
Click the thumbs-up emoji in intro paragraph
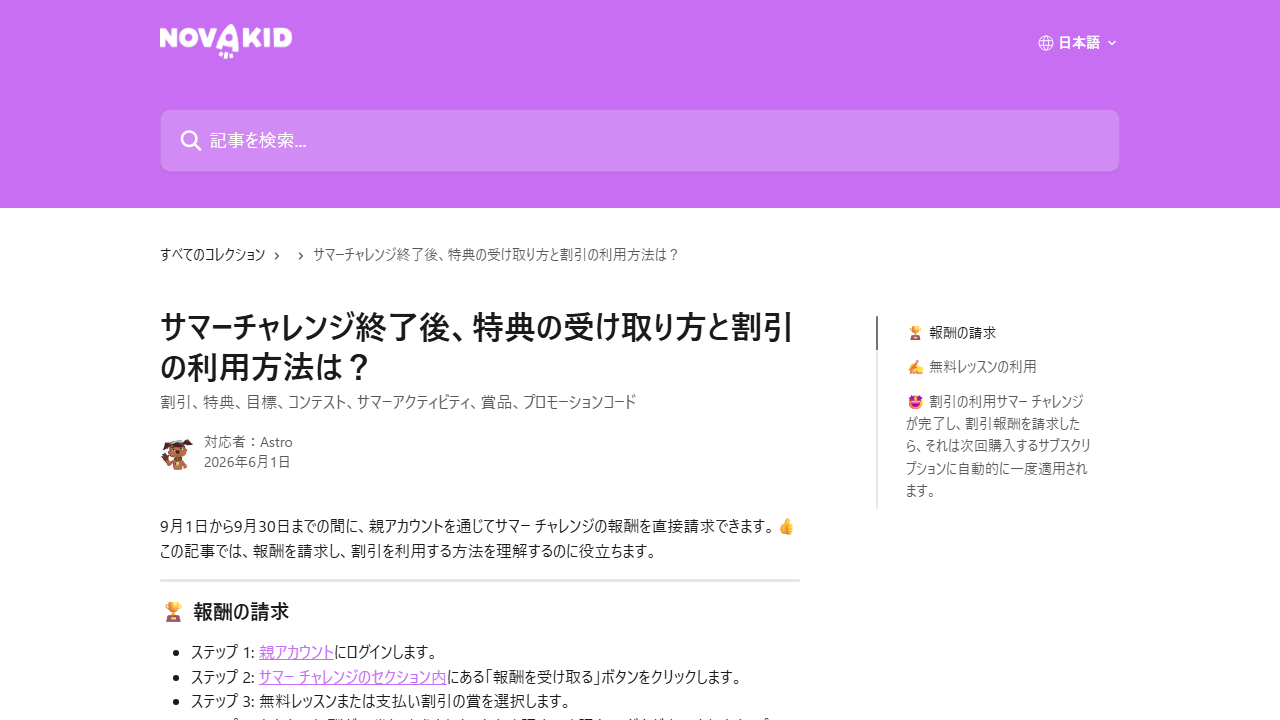click(786, 526)
